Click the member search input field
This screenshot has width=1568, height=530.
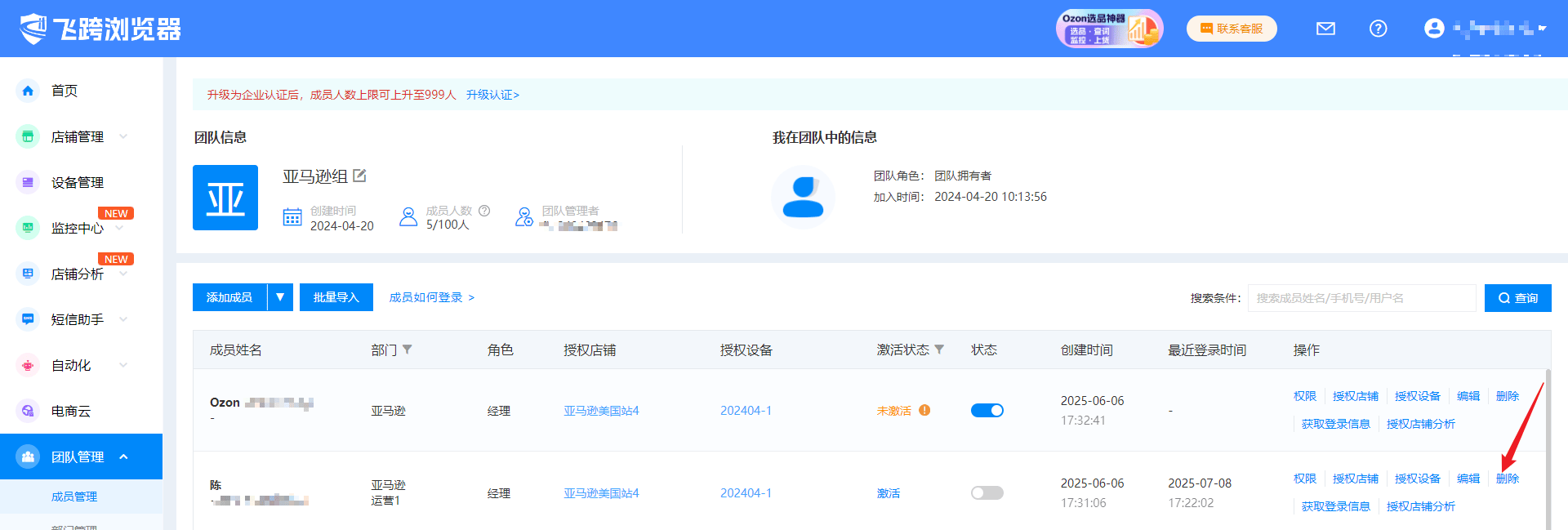[1361, 298]
